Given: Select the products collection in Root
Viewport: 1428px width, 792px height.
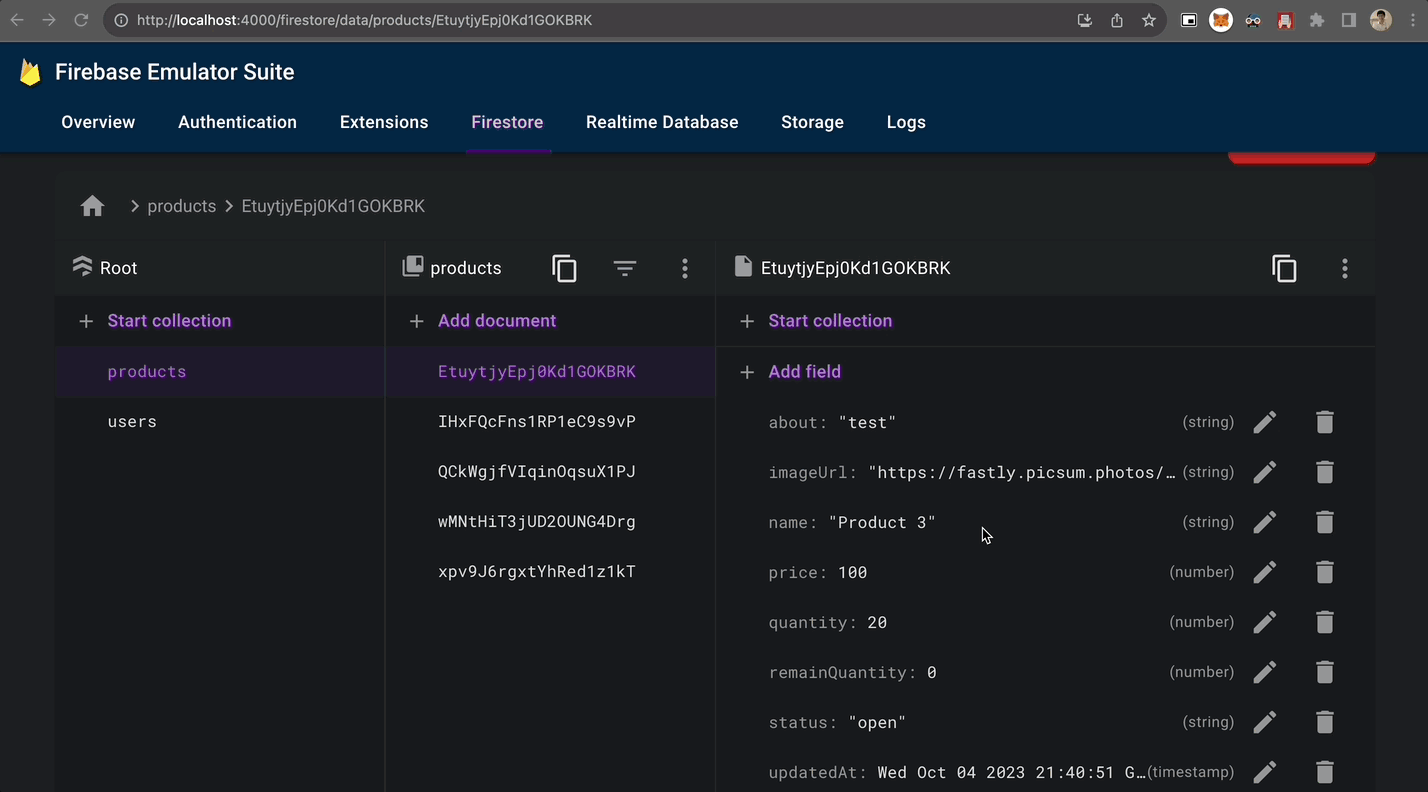Looking at the screenshot, I should [220, 372].
